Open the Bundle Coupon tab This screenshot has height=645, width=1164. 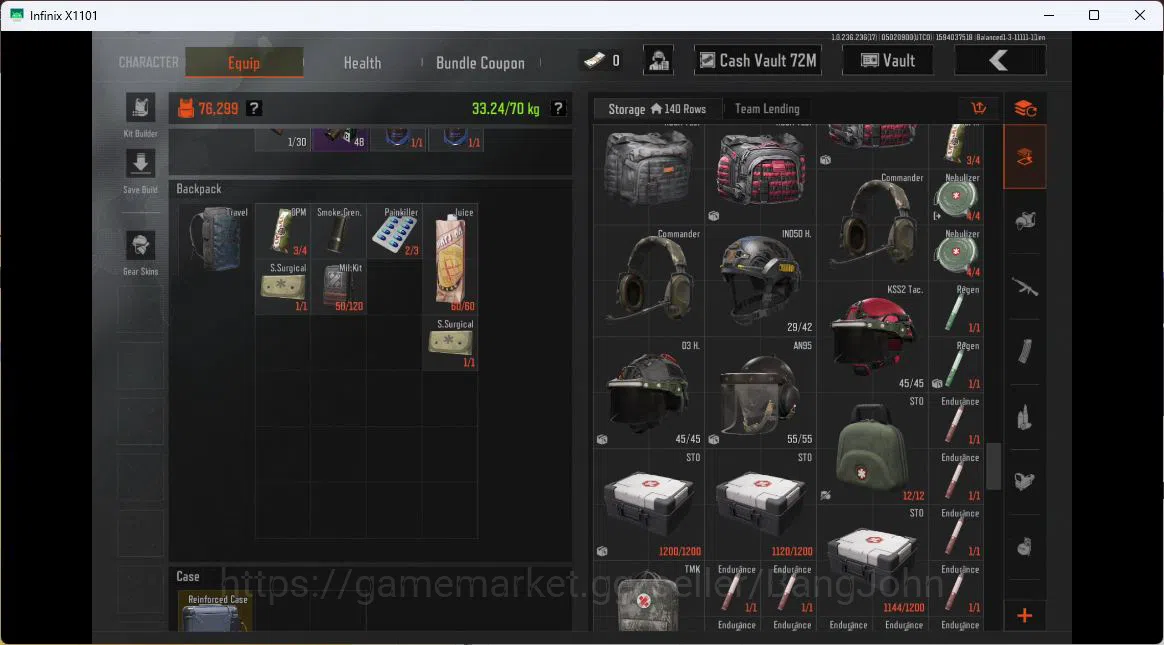(480, 63)
